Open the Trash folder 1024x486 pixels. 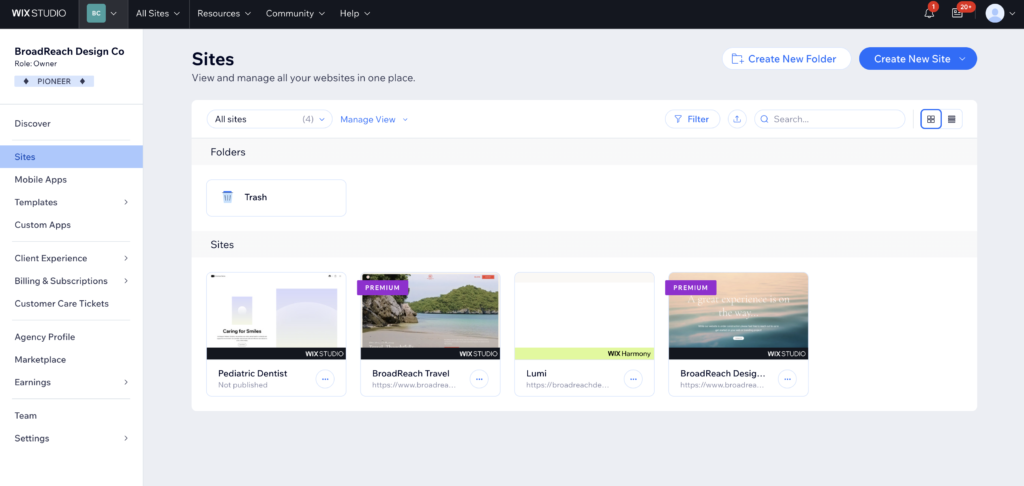[x=276, y=197]
